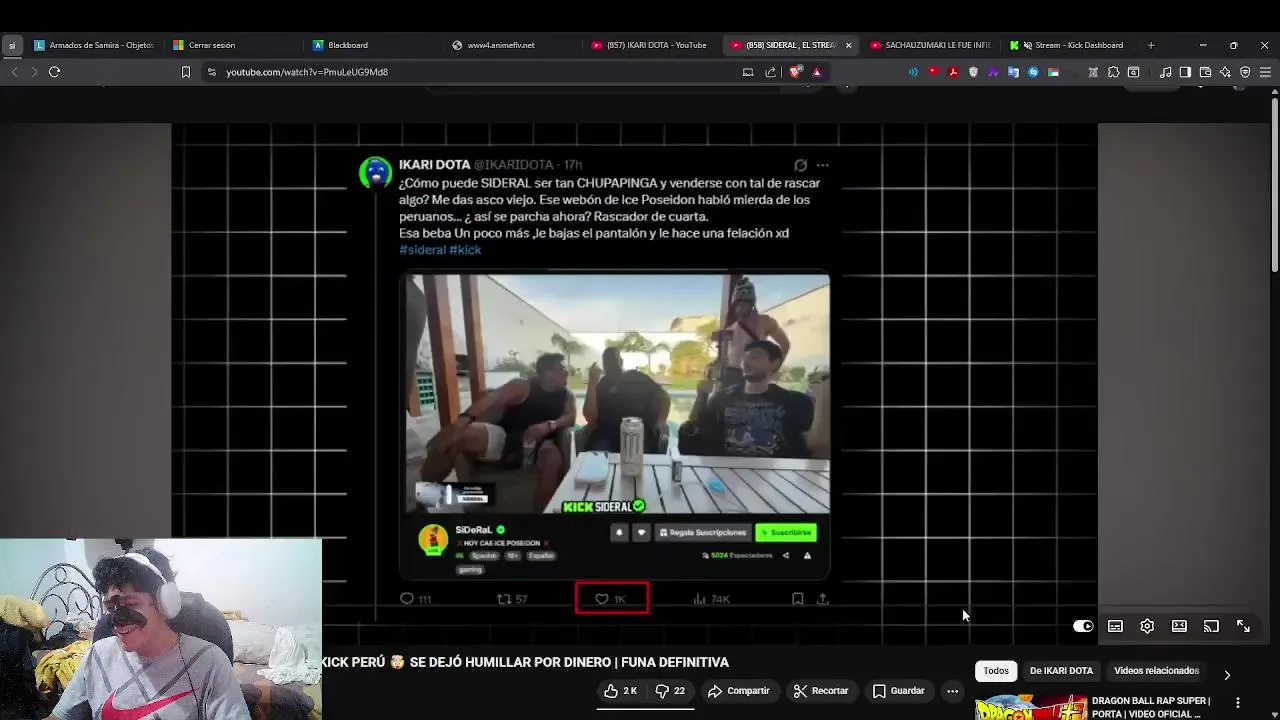Open Brave Rewards triangle icon
This screenshot has width=1280, height=720.
point(817,72)
